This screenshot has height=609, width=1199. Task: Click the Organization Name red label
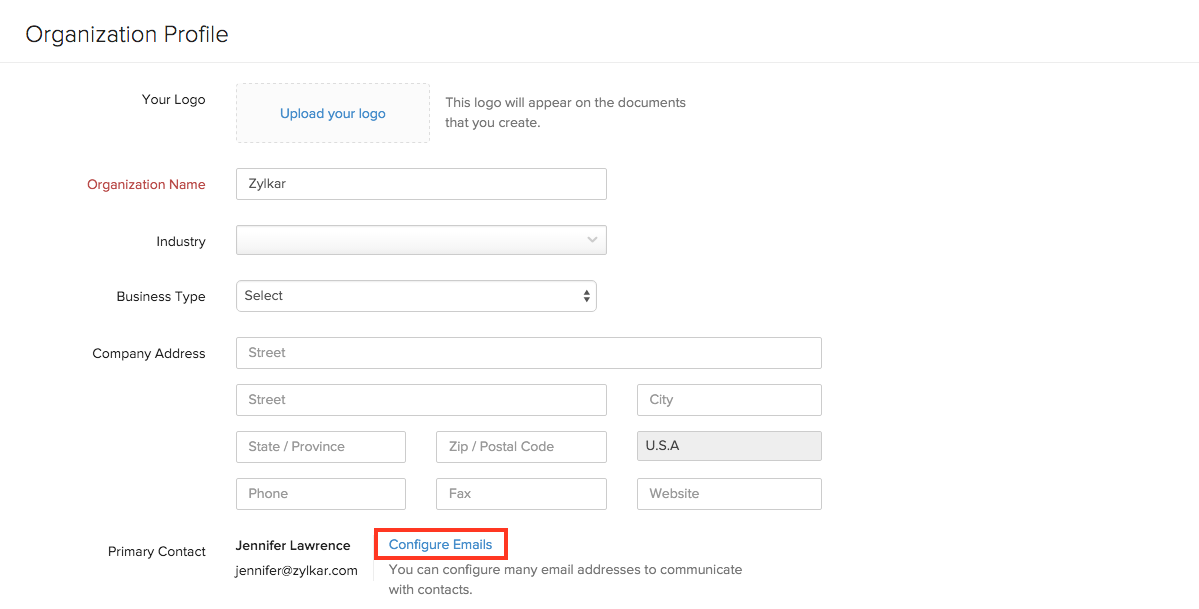tap(146, 184)
